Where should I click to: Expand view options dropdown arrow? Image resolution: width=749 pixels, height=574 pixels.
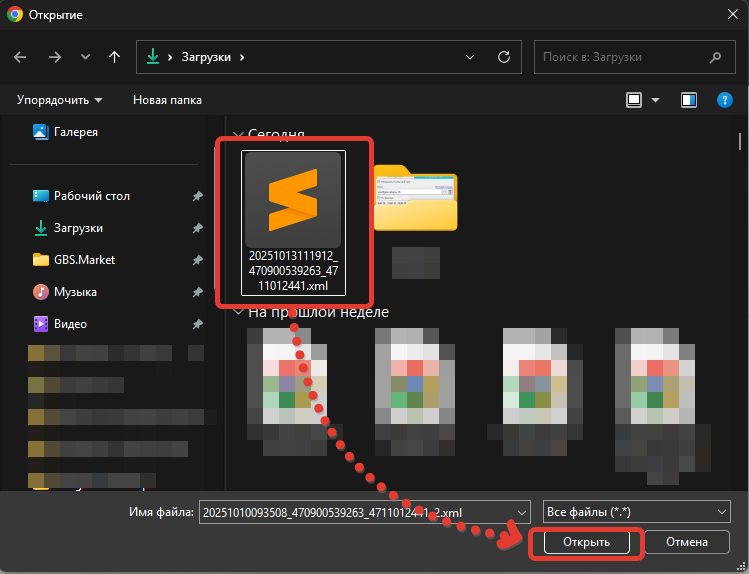click(656, 100)
